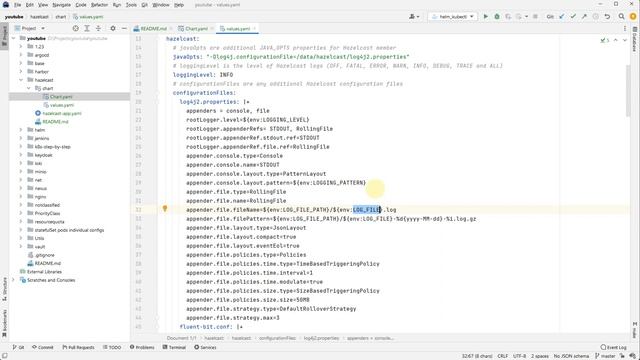Image resolution: width=640 pixels, height=360 pixels.
Task: Show Git history clock icon
Action: (x=596, y=17)
